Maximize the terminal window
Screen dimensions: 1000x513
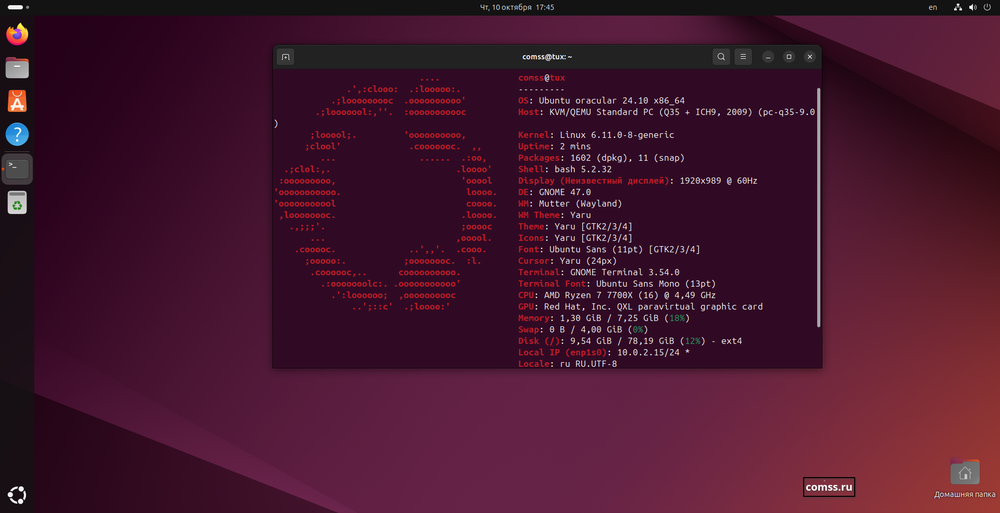coord(789,57)
